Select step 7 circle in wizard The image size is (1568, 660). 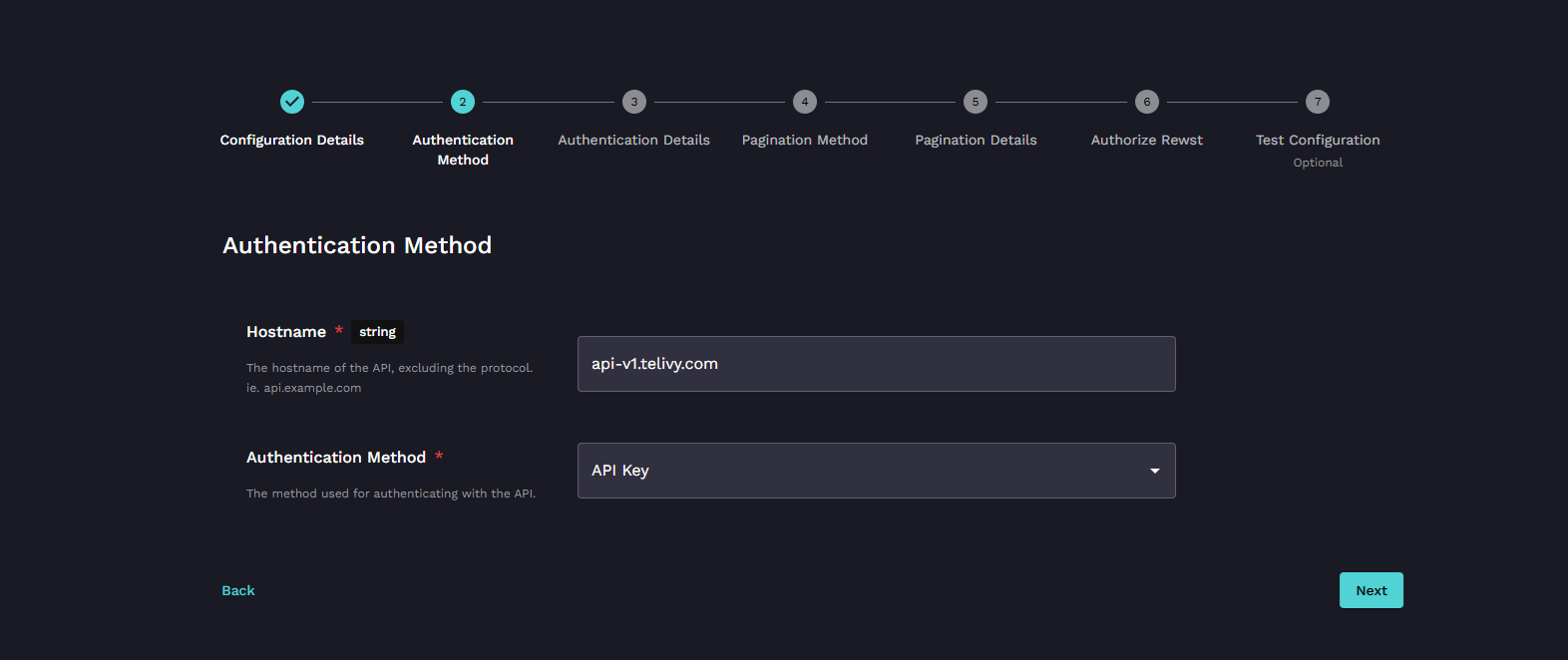(x=1318, y=102)
